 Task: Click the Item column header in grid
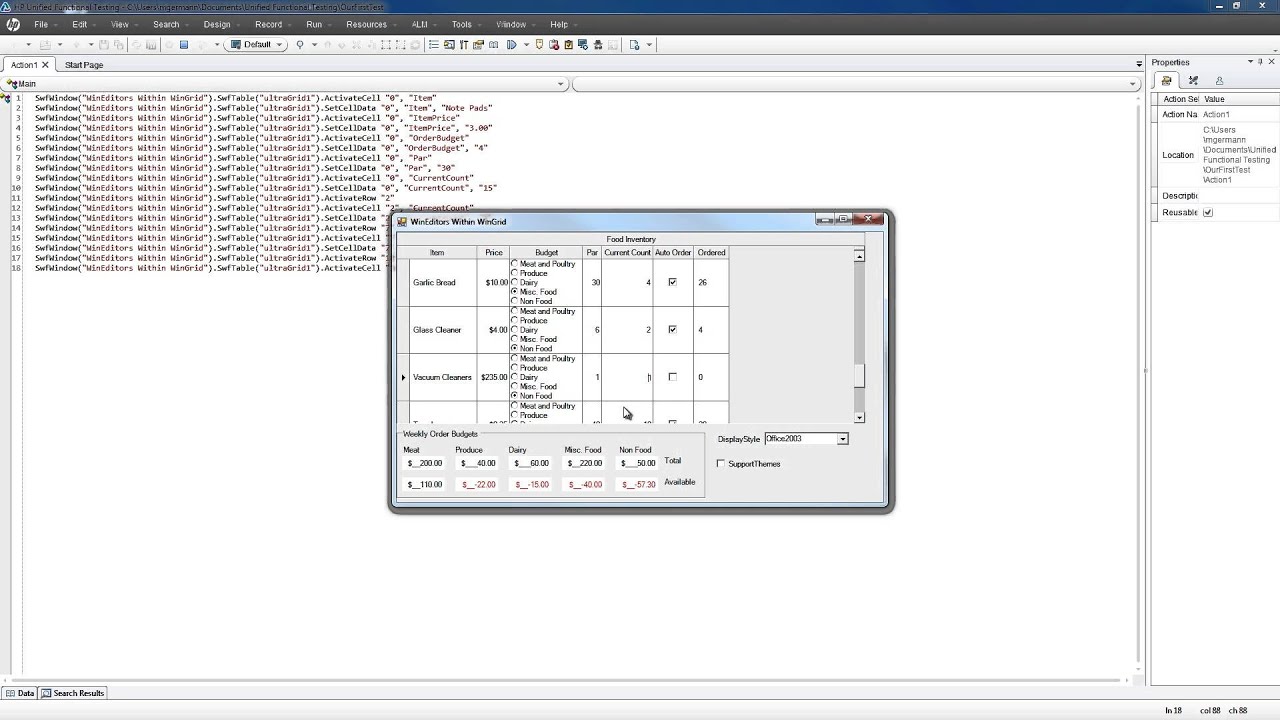tap(437, 253)
